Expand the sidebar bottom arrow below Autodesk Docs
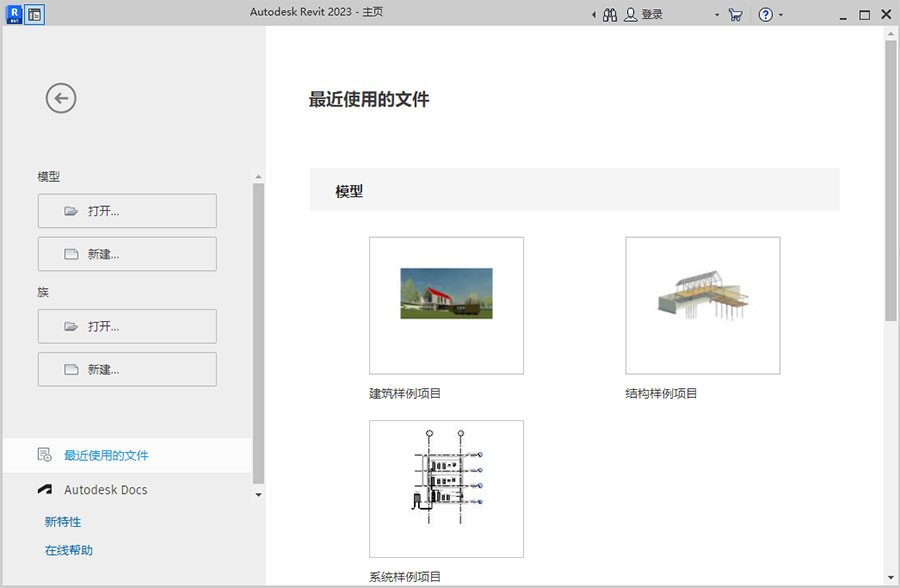 (x=258, y=494)
